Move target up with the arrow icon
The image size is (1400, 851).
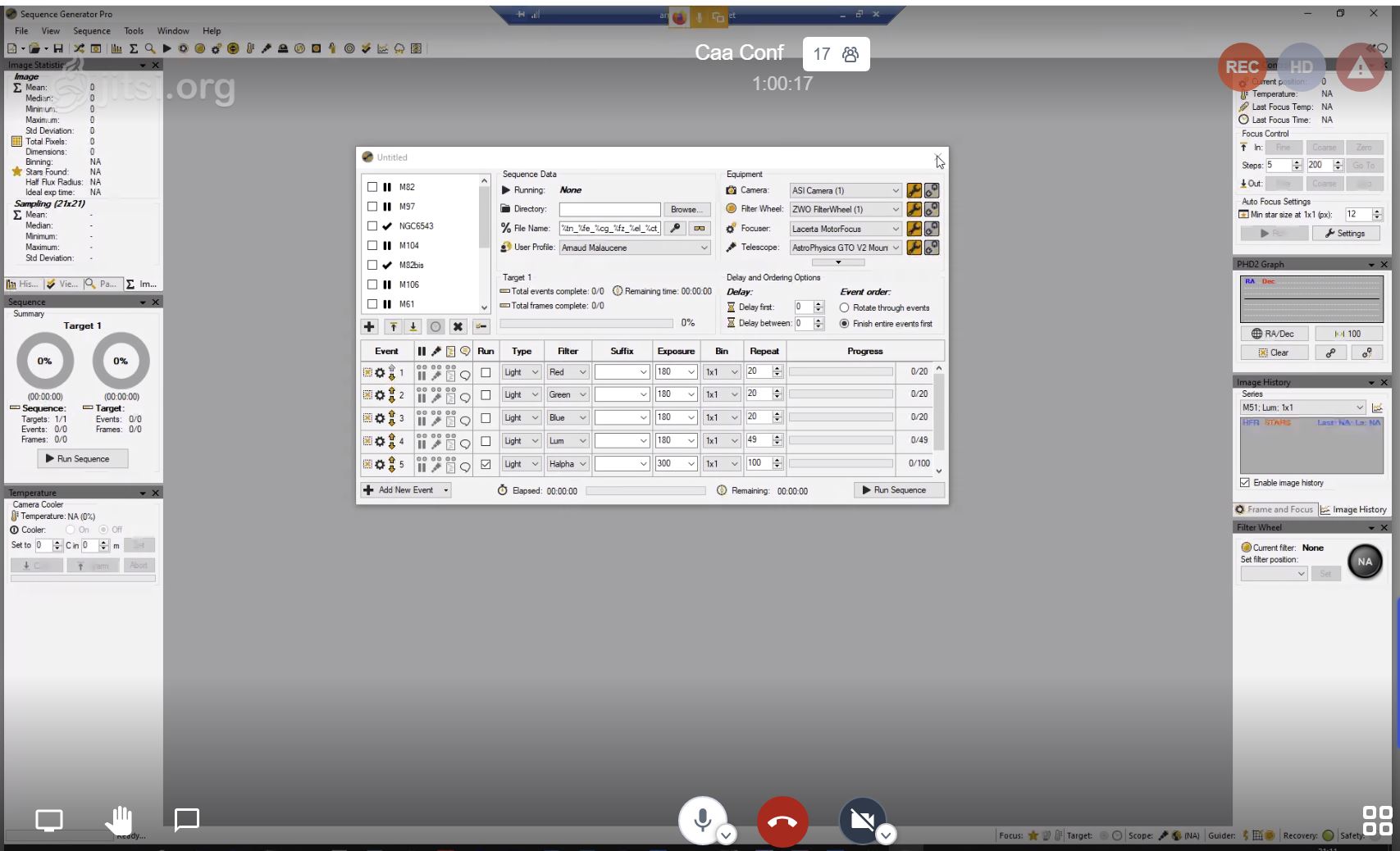[x=394, y=326]
